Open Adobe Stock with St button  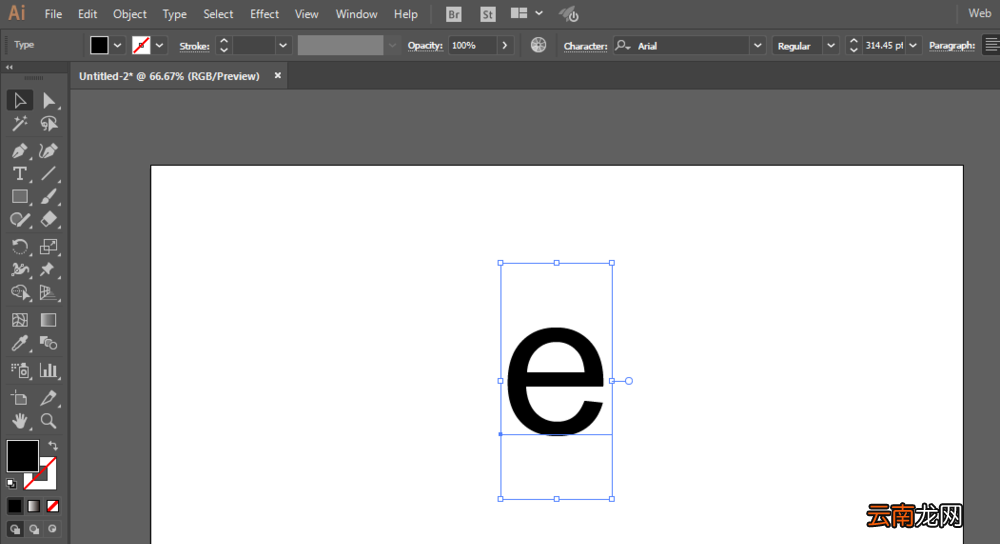click(488, 14)
